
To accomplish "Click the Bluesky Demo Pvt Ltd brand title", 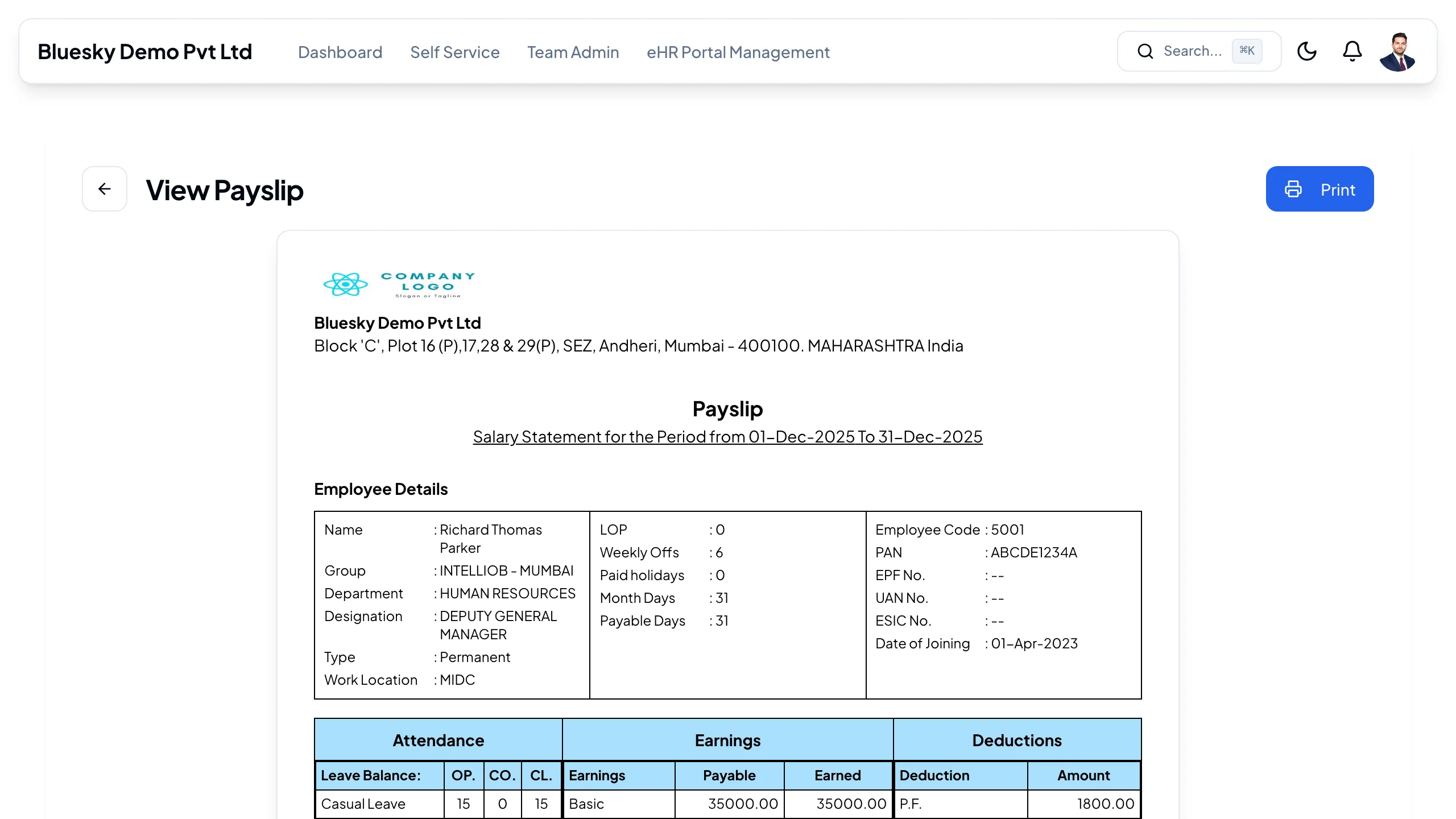I will point(144,52).
